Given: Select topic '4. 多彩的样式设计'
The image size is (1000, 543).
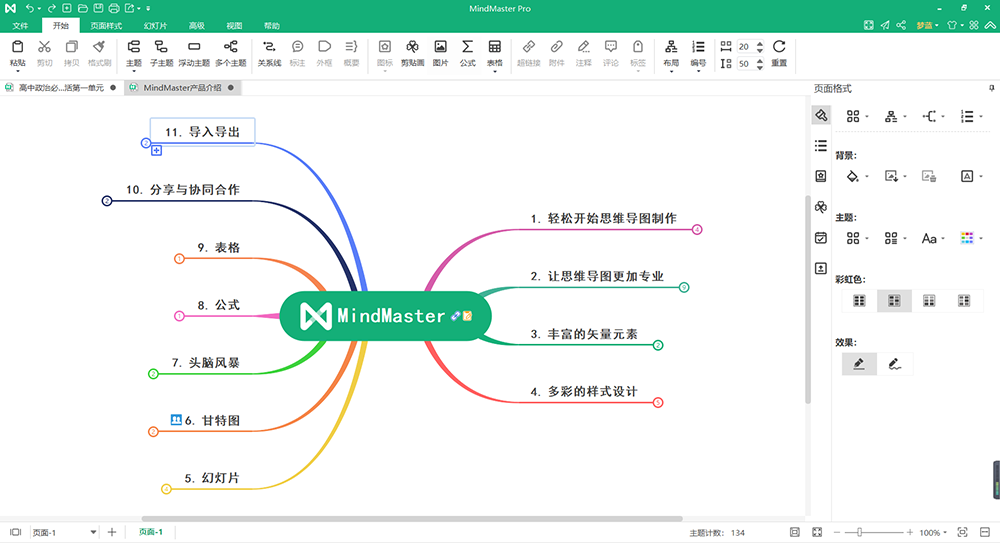Looking at the screenshot, I should 584,391.
